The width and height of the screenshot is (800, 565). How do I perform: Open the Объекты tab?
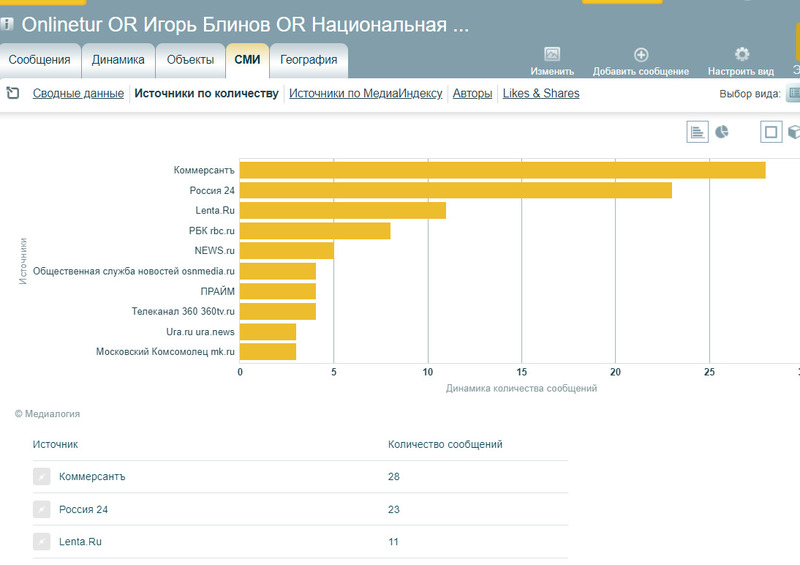190,60
